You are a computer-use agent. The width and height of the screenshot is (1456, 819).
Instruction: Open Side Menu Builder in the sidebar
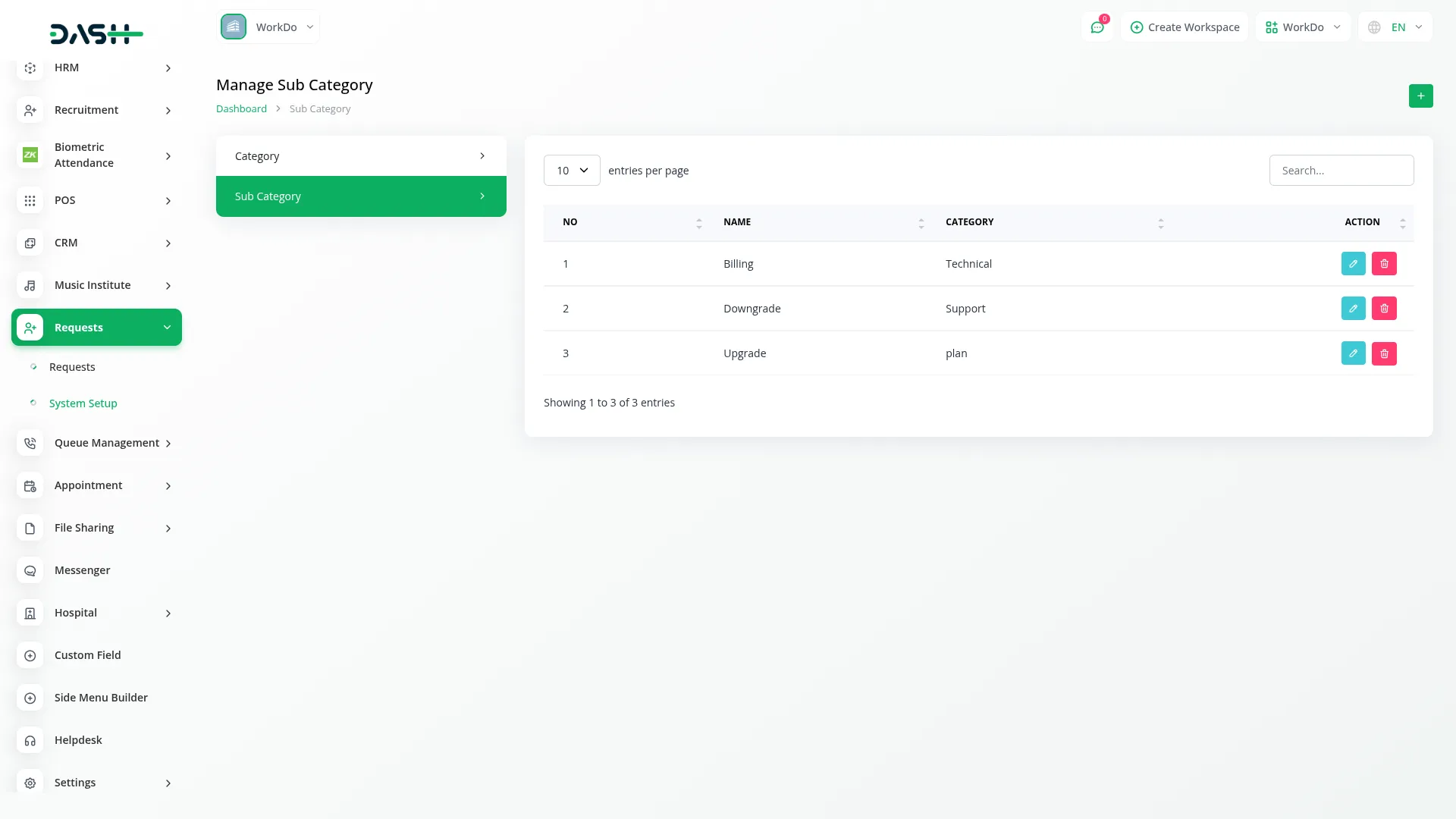click(101, 698)
